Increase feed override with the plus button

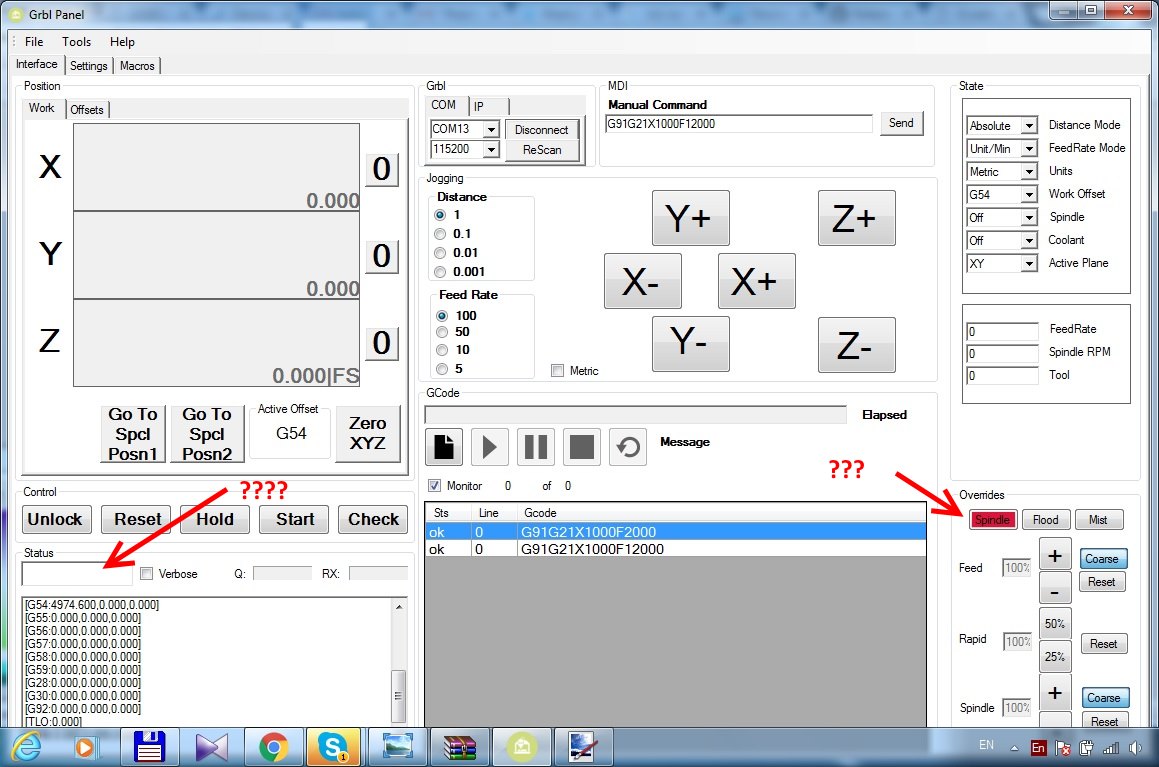point(1055,554)
